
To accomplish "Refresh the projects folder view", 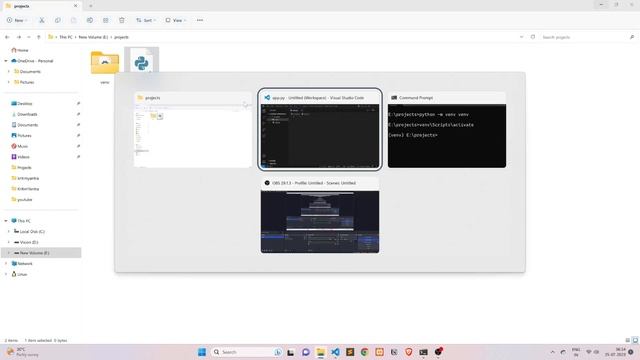I will (533, 37).
